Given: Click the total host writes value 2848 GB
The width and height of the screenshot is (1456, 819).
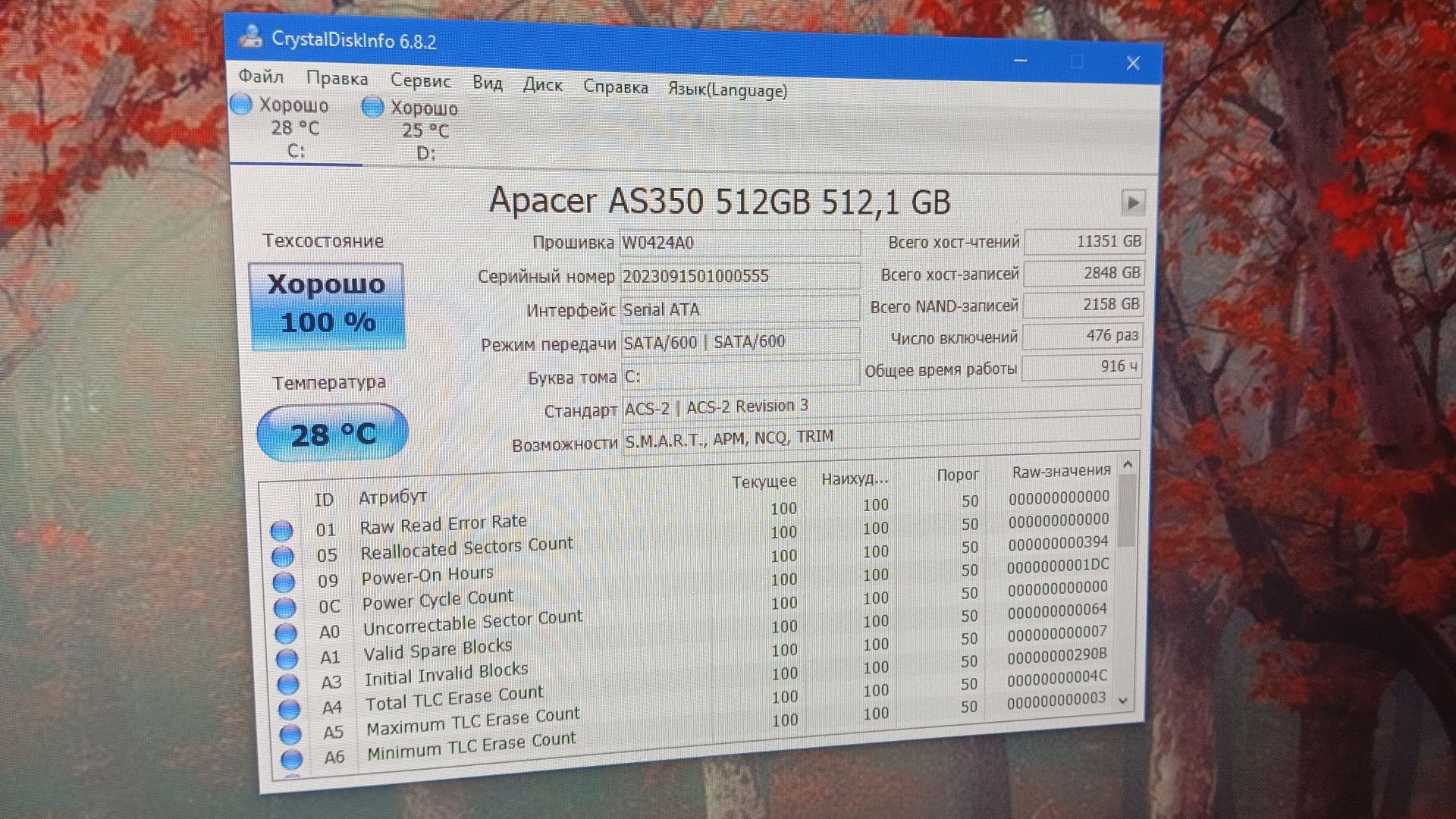Looking at the screenshot, I should pyautogui.click(x=1084, y=273).
